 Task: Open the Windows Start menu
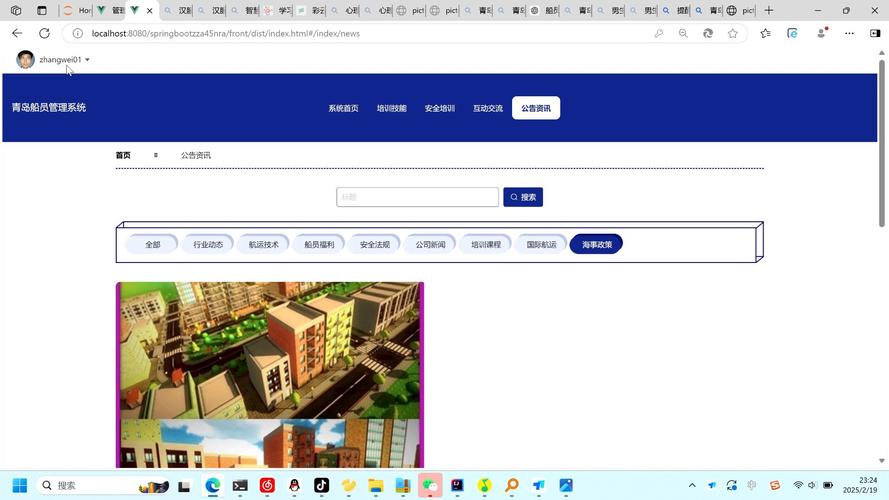click(19, 486)
